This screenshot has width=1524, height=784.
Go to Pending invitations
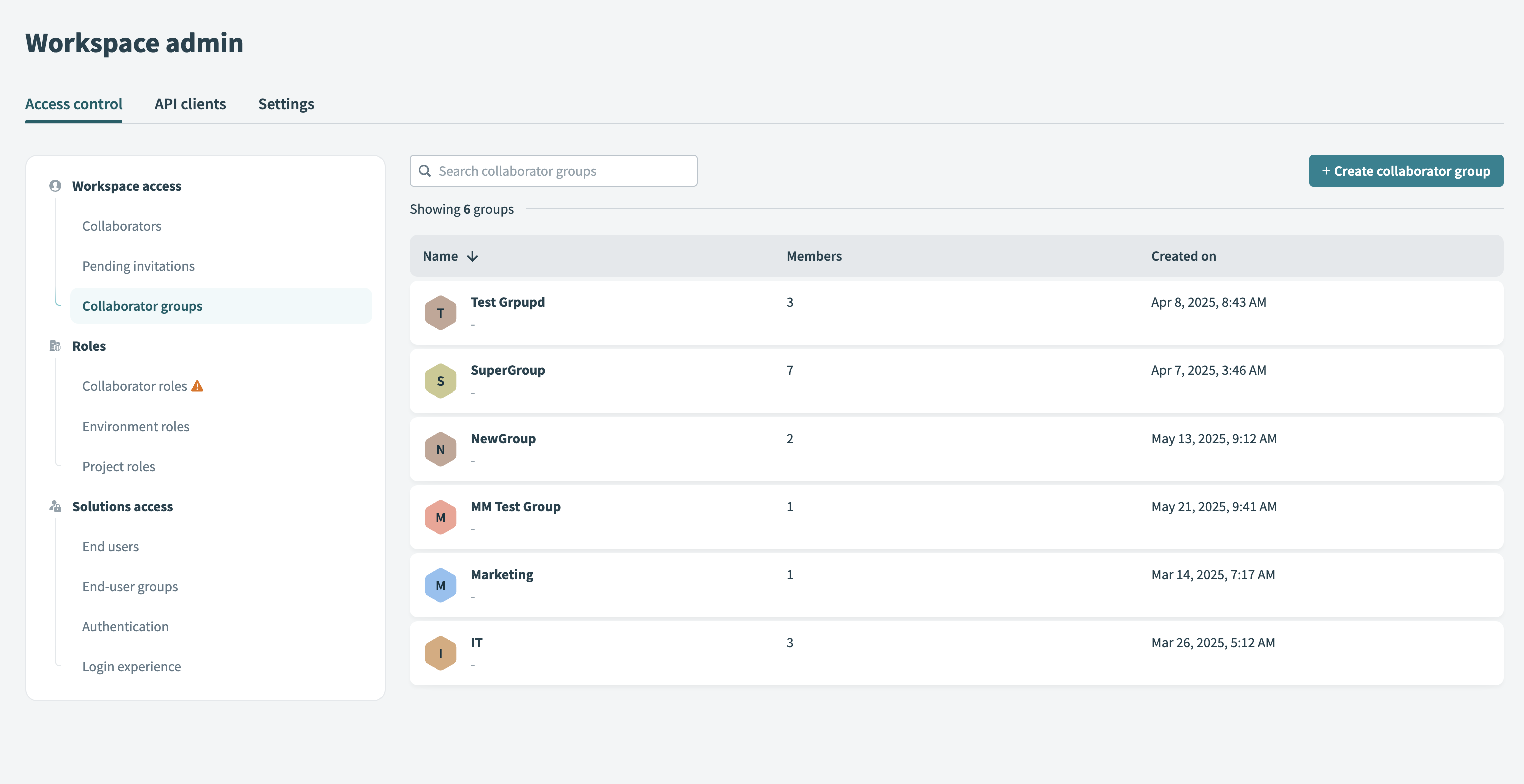(138, 266)
